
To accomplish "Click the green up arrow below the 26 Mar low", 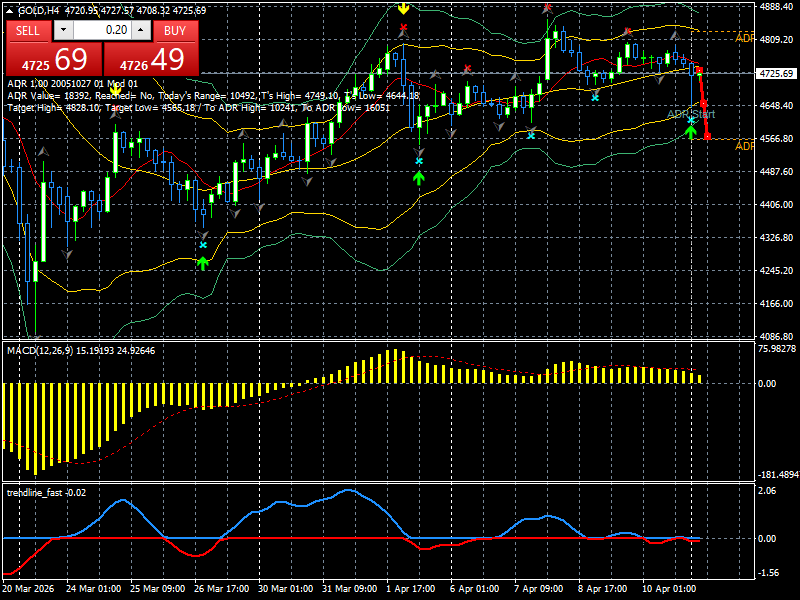I will tap(203, 263).
